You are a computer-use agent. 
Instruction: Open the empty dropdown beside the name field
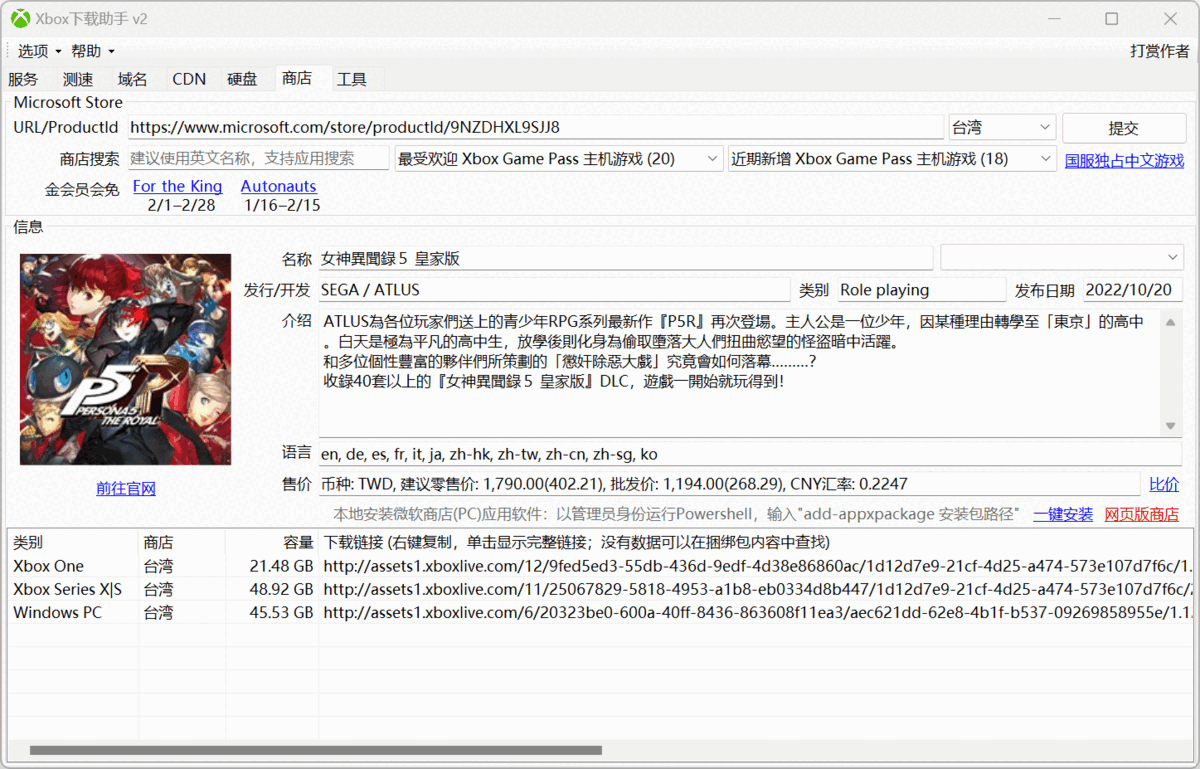point(1062,257)
